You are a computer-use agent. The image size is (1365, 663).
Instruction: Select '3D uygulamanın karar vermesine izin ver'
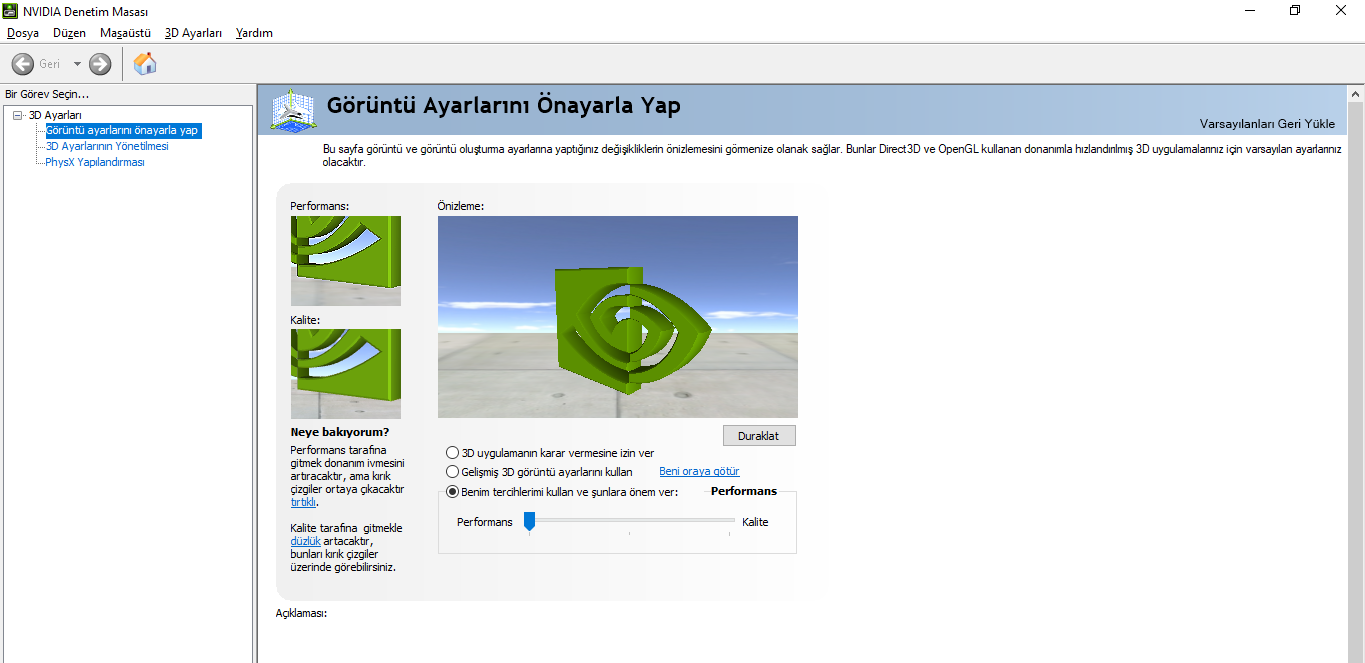453,453
